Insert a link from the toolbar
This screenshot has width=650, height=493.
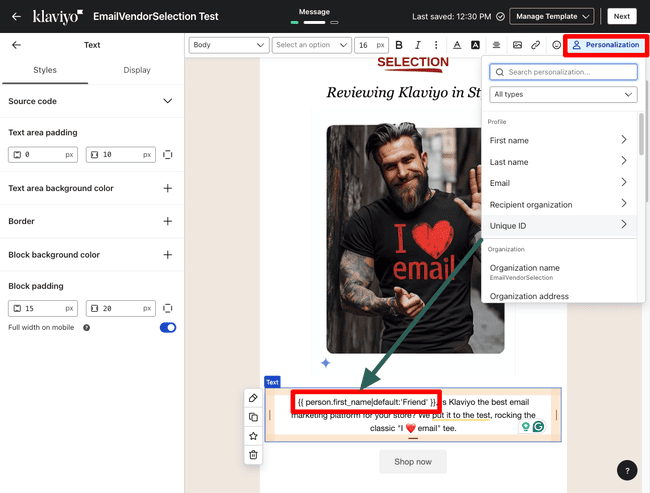coord(536,45)
